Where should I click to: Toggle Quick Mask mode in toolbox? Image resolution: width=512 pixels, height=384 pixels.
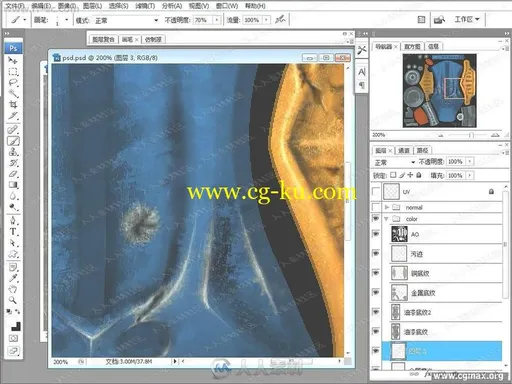[x=13, y=339]
